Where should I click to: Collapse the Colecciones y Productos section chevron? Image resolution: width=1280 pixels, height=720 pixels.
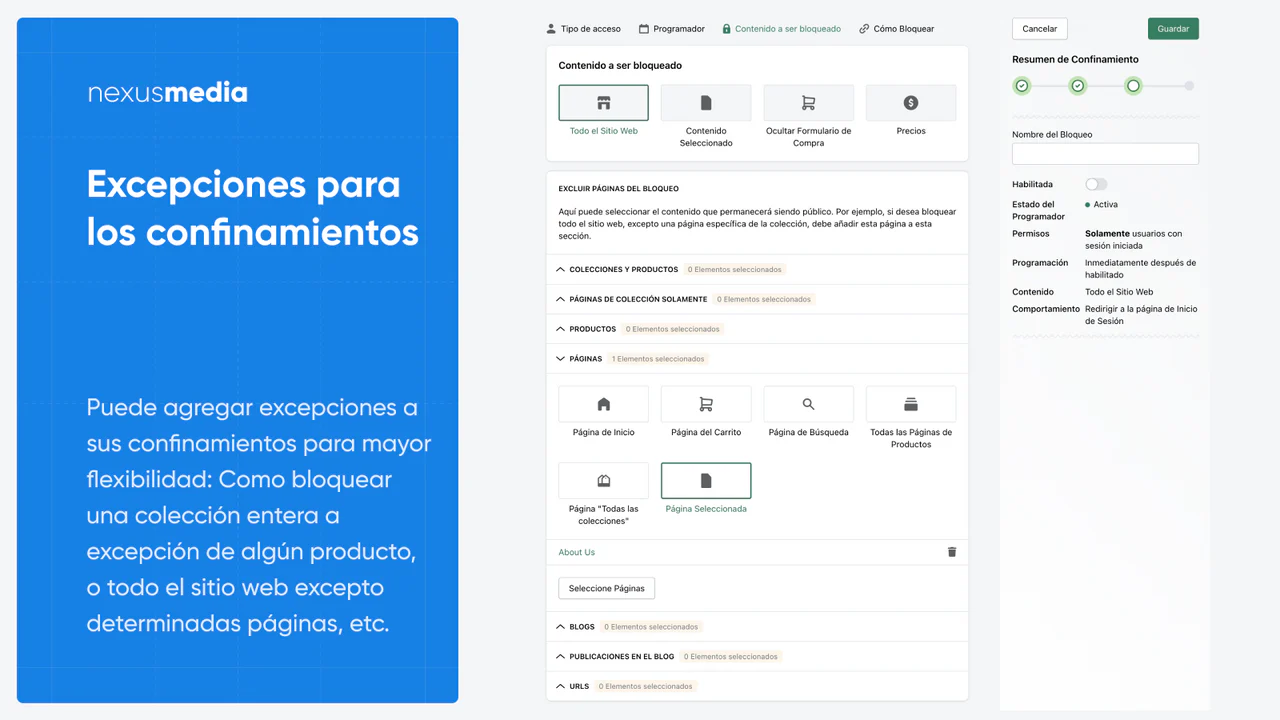560,270
